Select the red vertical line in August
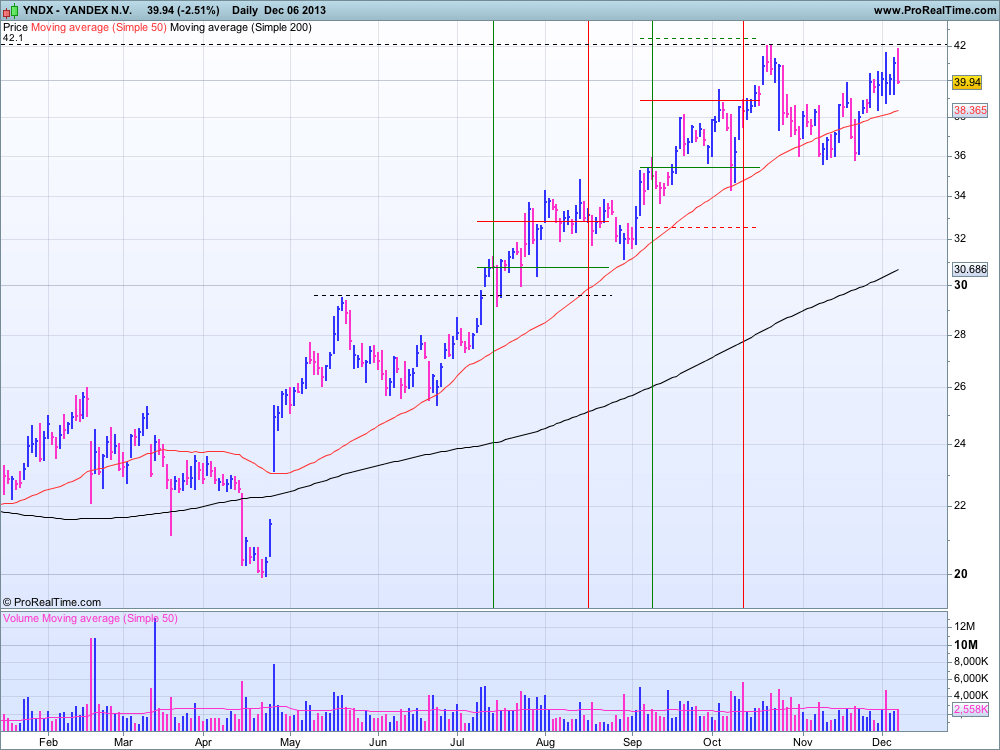Viewport: 1000px width, 750px height. click(x=588, y=400)
